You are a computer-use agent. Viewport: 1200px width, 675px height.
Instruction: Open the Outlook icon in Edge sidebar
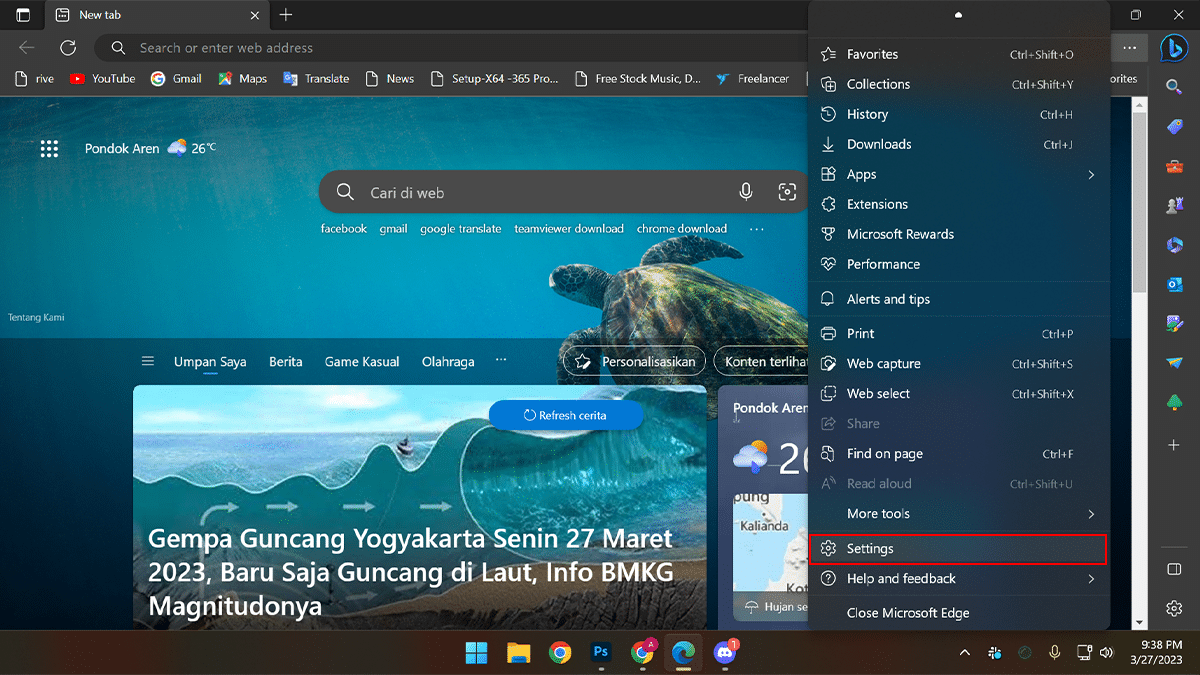[1175, 284]
